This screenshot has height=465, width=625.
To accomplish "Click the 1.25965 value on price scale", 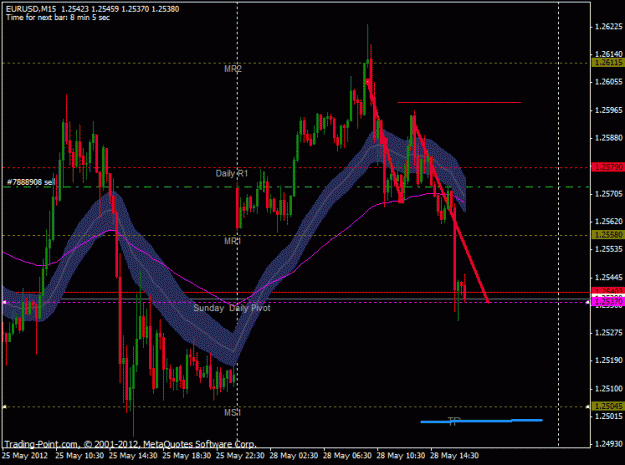I will click(x=608, y=110).
